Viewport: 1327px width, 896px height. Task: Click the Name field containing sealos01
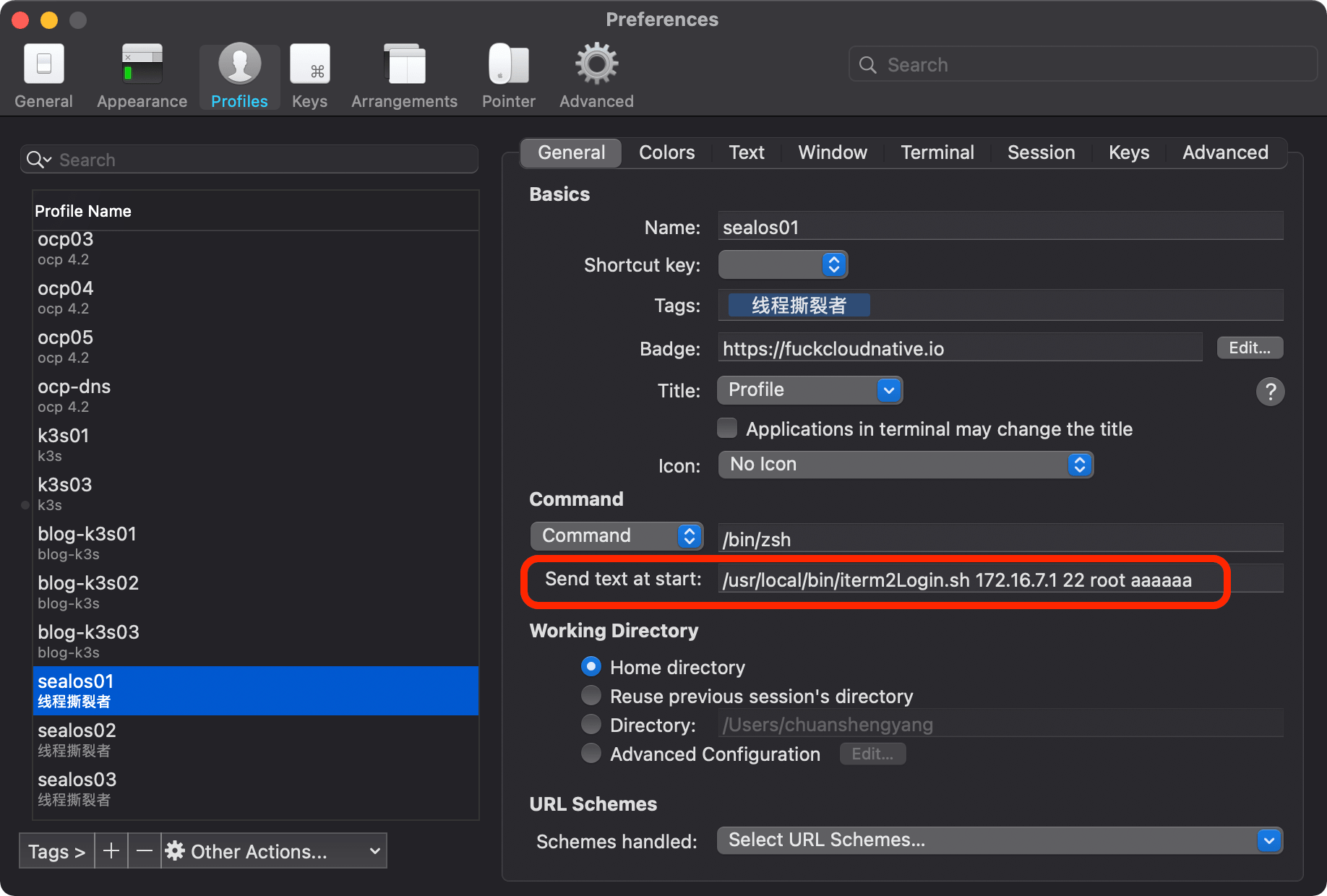click(x=1001, y=227)
